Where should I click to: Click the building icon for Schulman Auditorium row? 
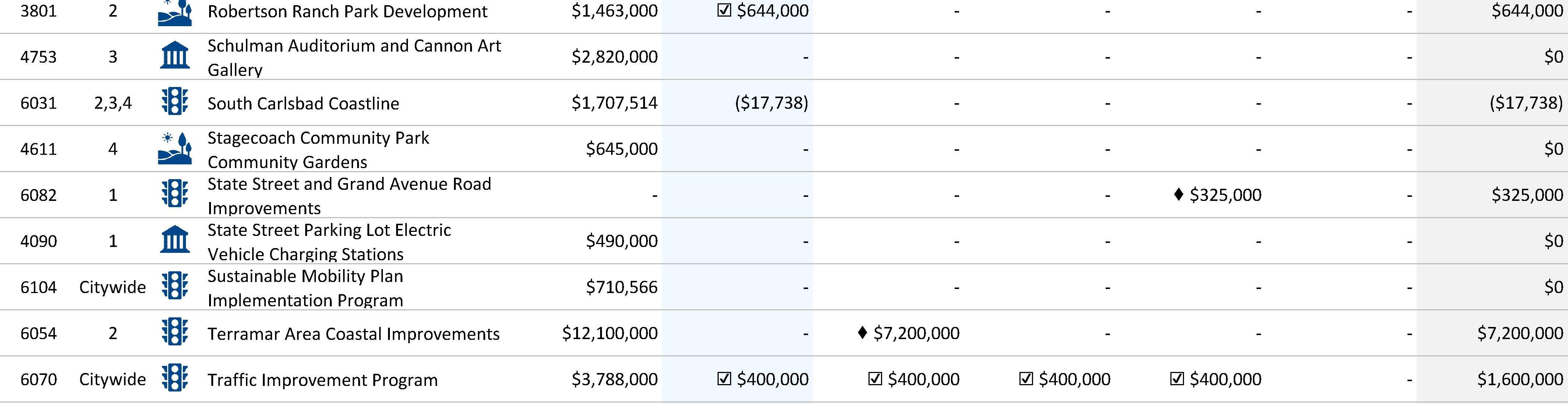(x=175, y=56)
